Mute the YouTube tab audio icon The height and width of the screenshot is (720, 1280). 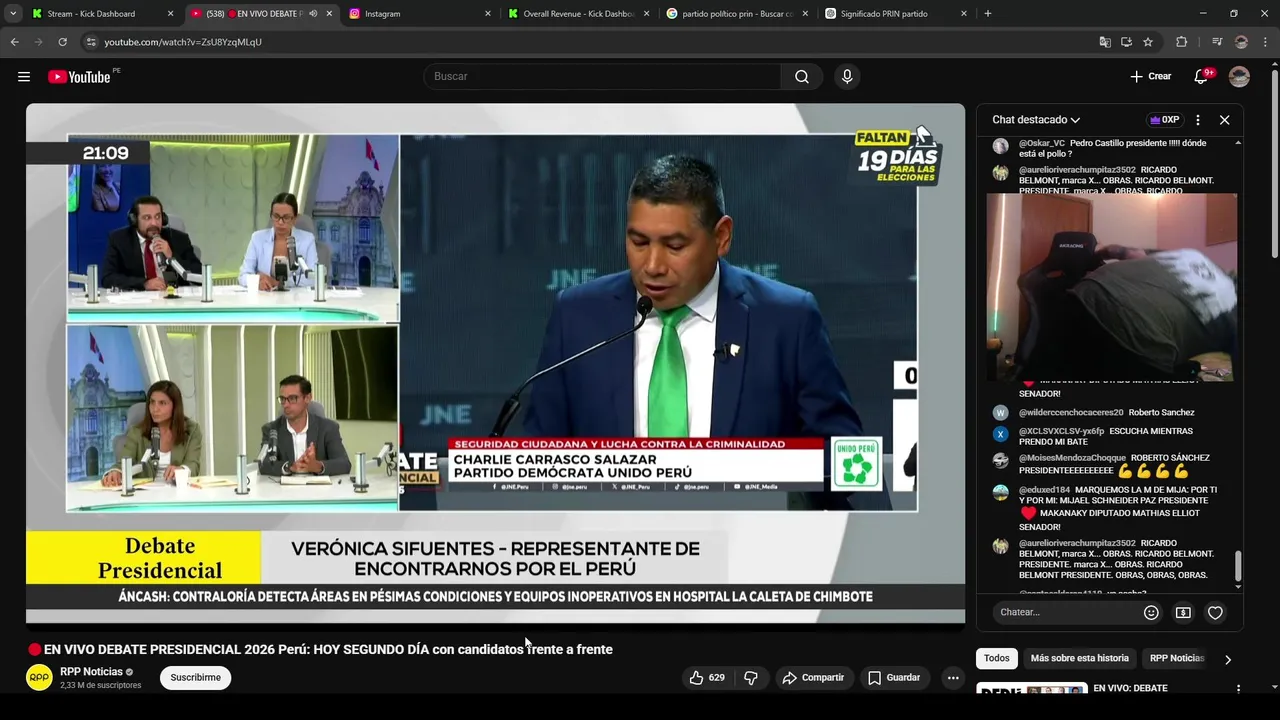313,14
